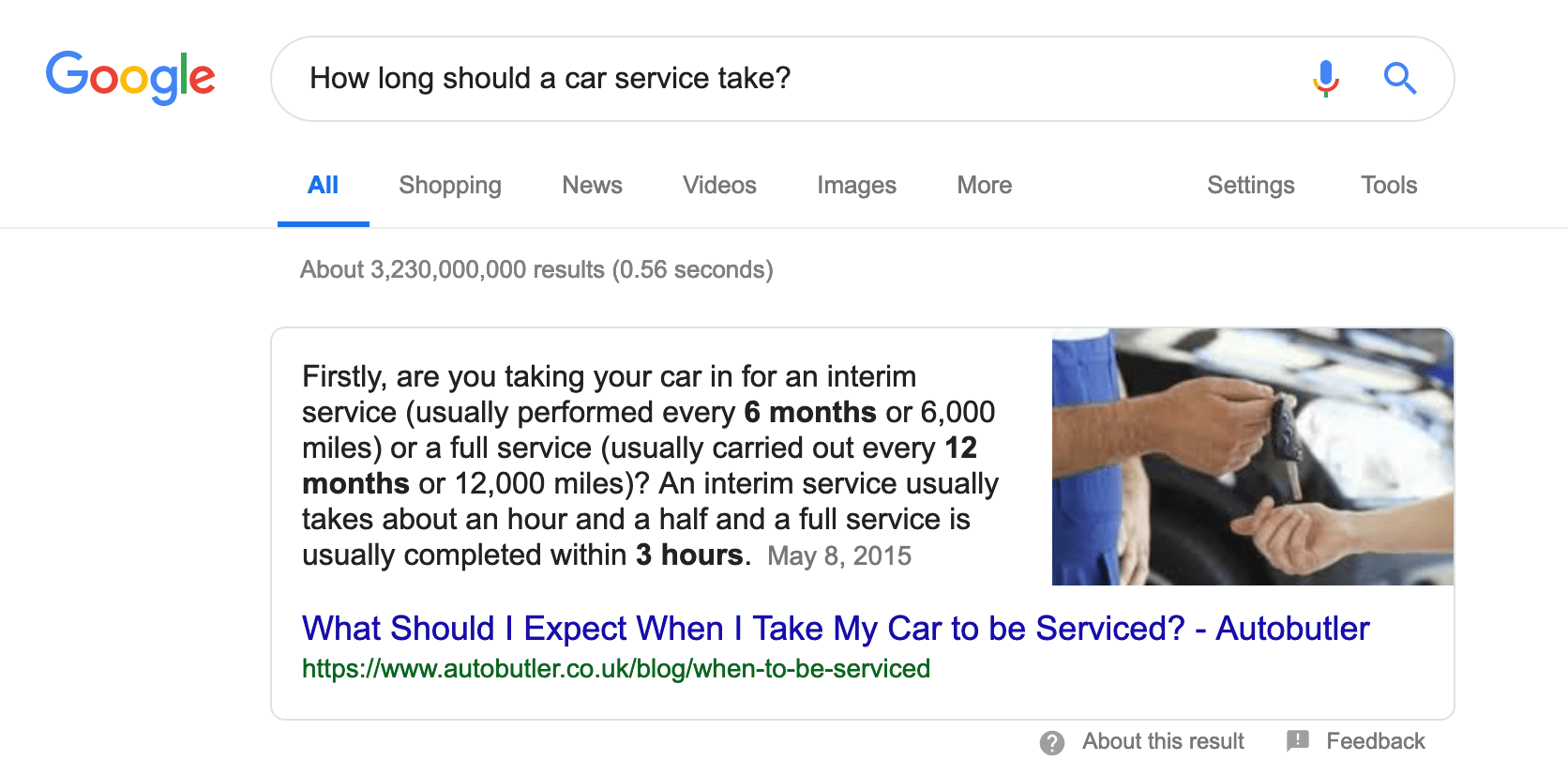
Task: Show the Images results tab
Action: (856, 185)
